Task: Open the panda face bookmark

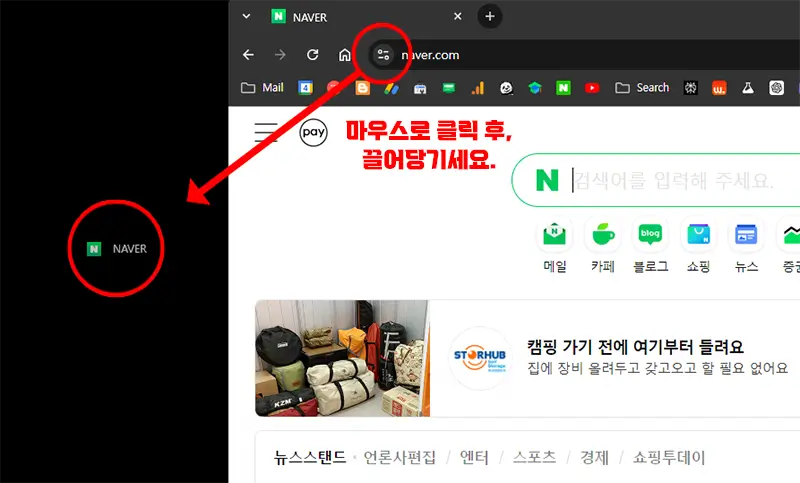Action: (506, 88)
